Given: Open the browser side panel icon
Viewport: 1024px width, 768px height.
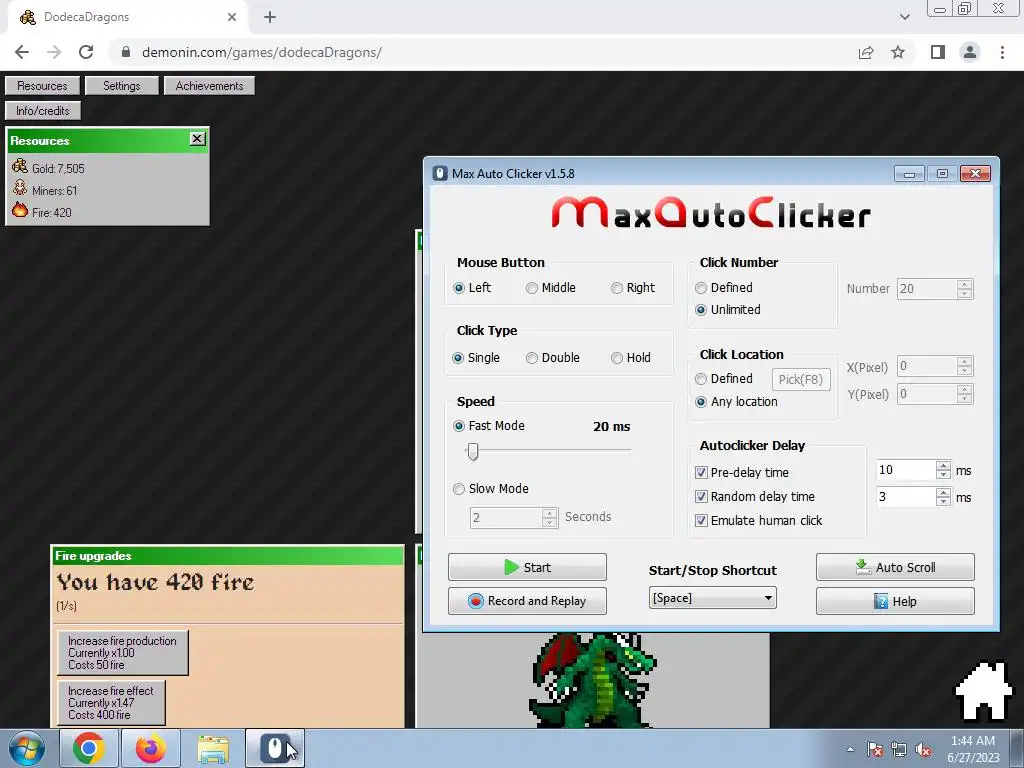Looking at the screenshot, I should [x=937, y=52].
